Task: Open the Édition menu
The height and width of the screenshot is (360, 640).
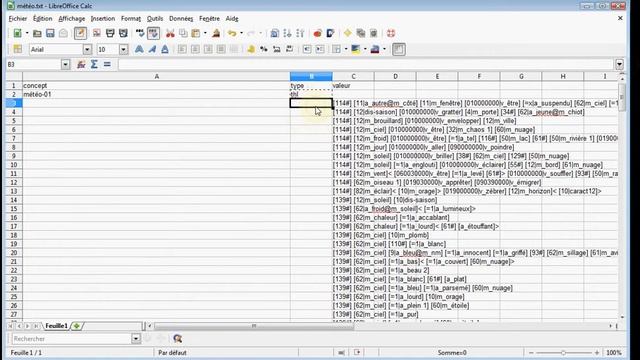Action: point(42,19)
